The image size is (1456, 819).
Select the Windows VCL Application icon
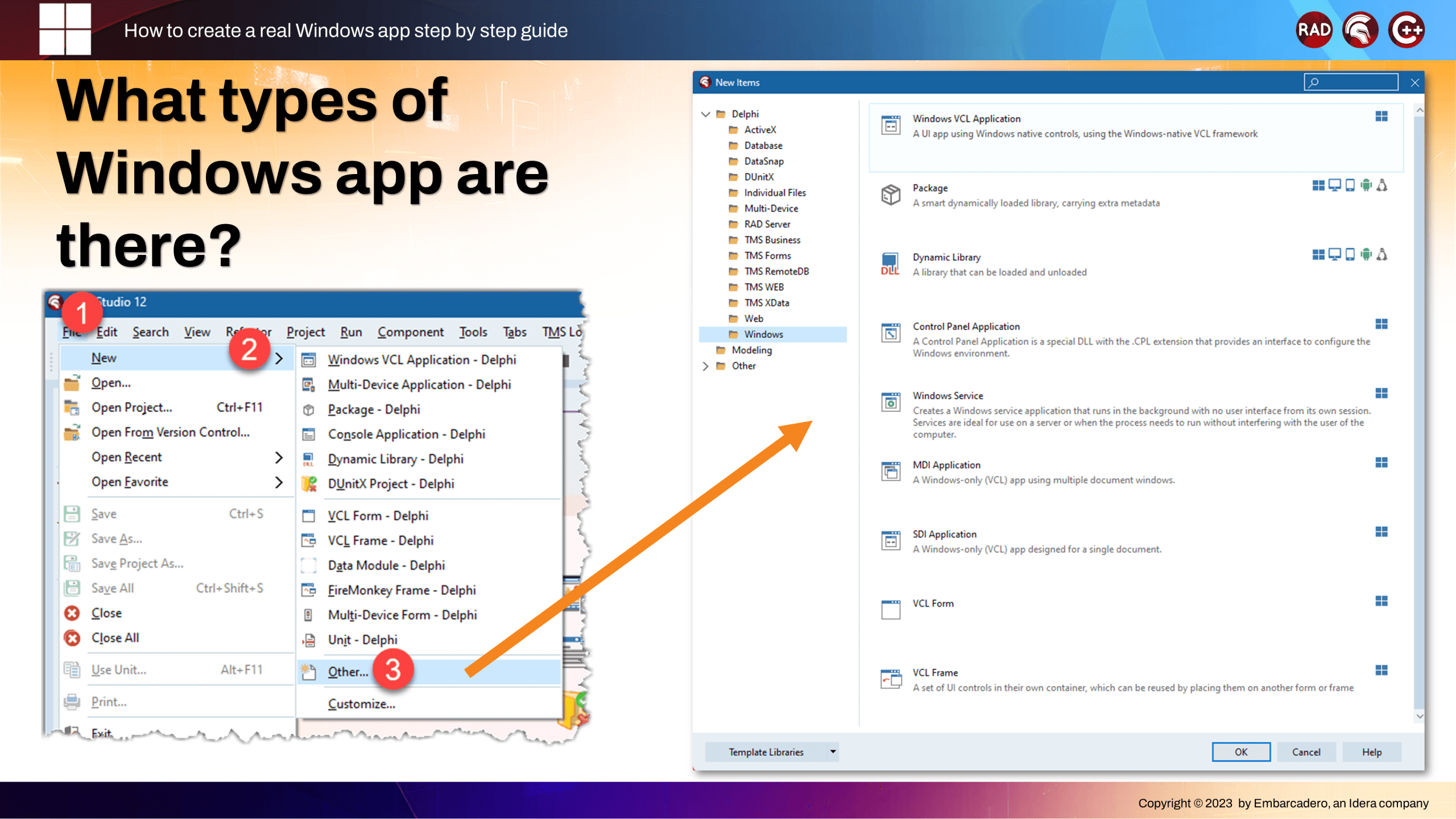(891, 125)
